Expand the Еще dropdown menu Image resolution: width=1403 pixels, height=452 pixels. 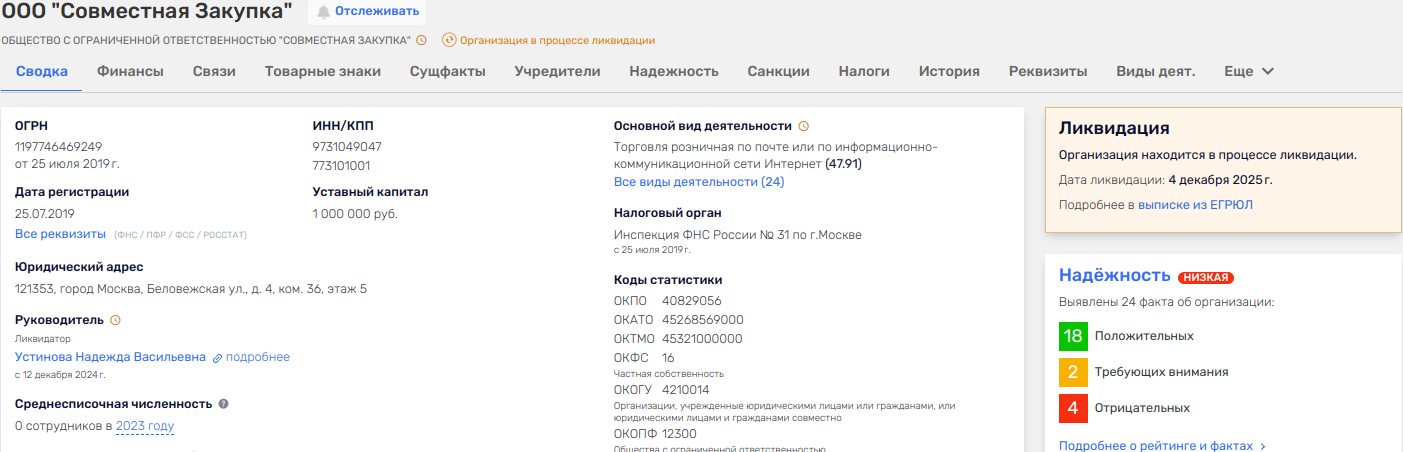tap(1249, 72)
